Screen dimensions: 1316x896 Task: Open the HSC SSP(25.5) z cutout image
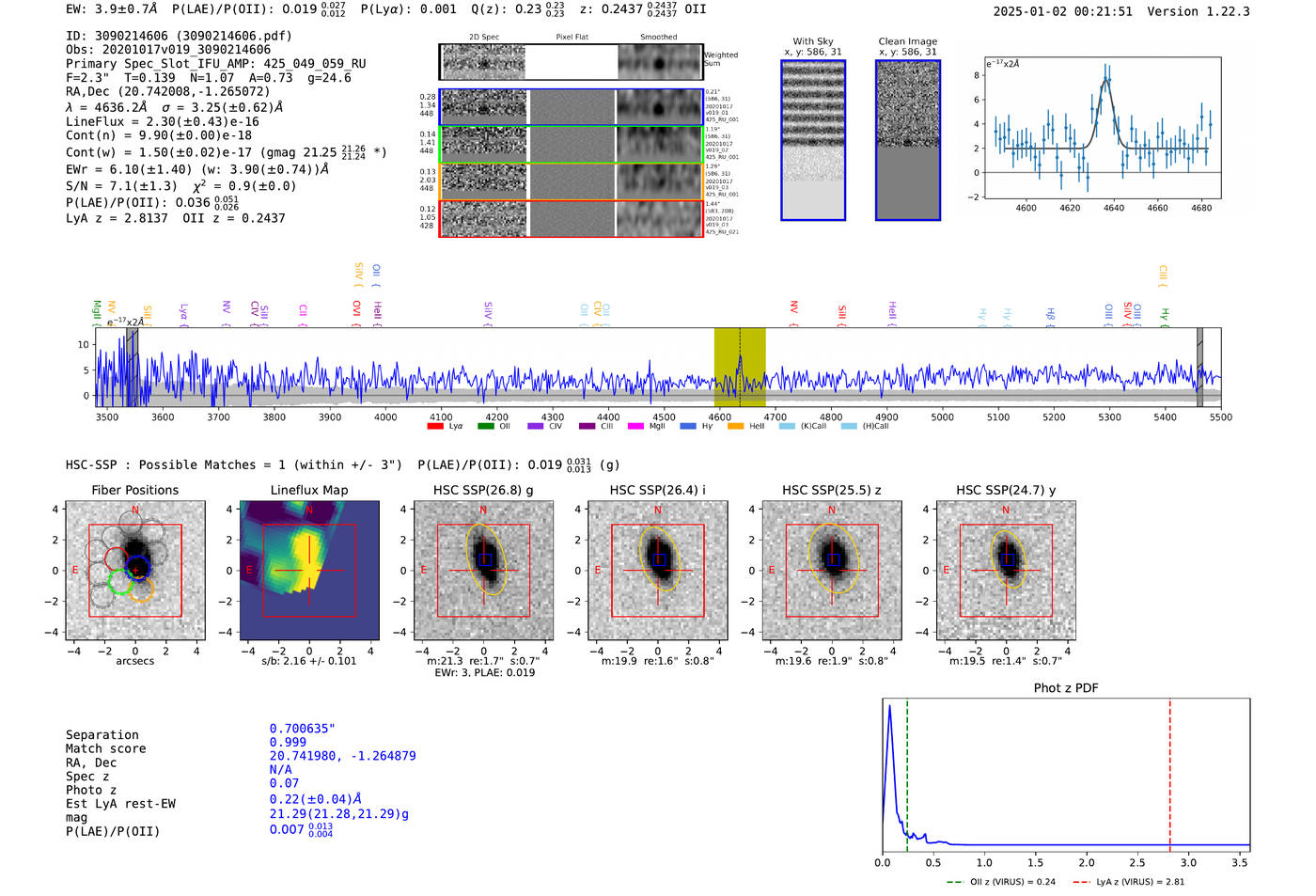(x=832, y=571)
